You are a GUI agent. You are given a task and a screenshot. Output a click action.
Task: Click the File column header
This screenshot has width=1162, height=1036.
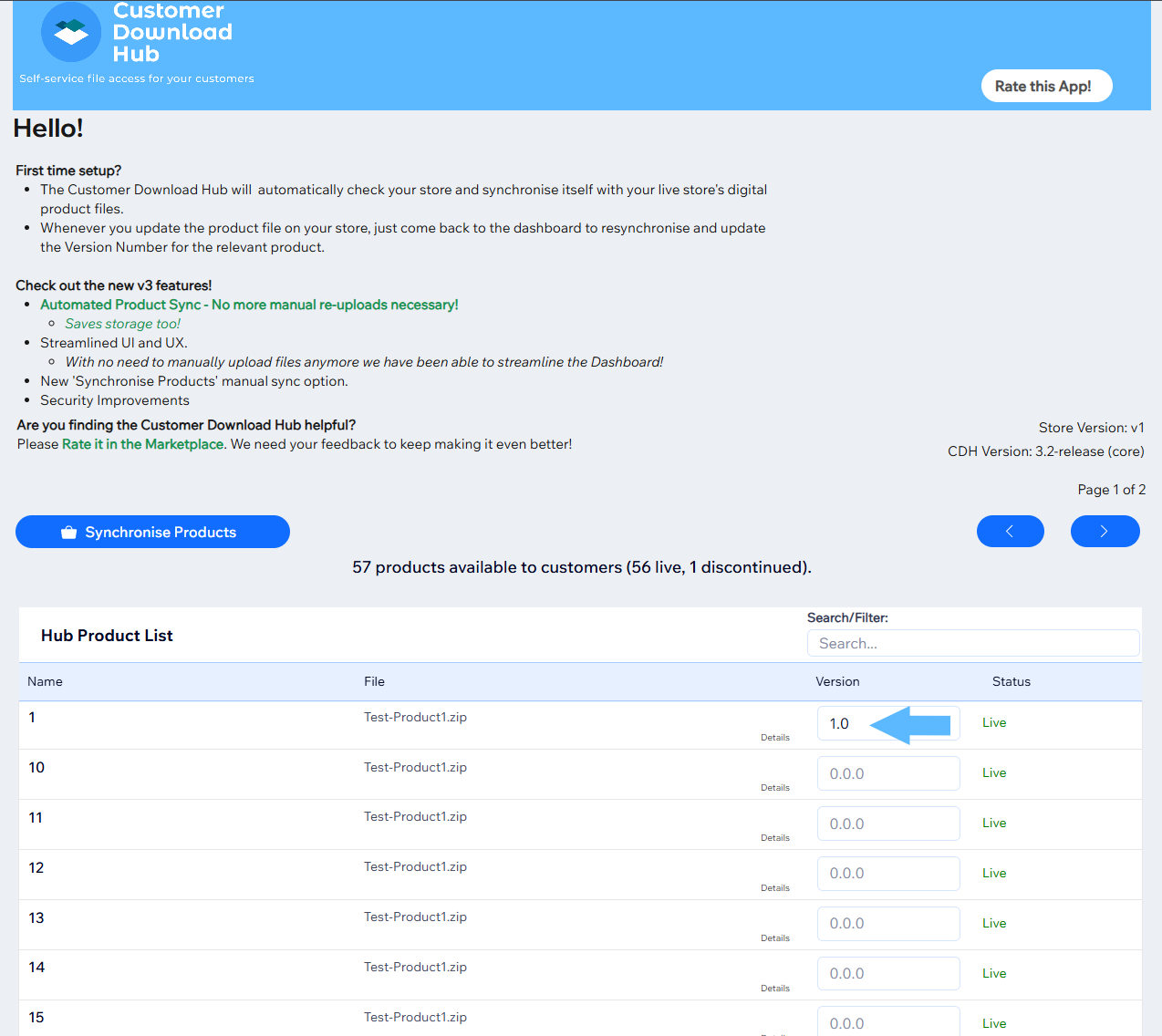(374, 681)
